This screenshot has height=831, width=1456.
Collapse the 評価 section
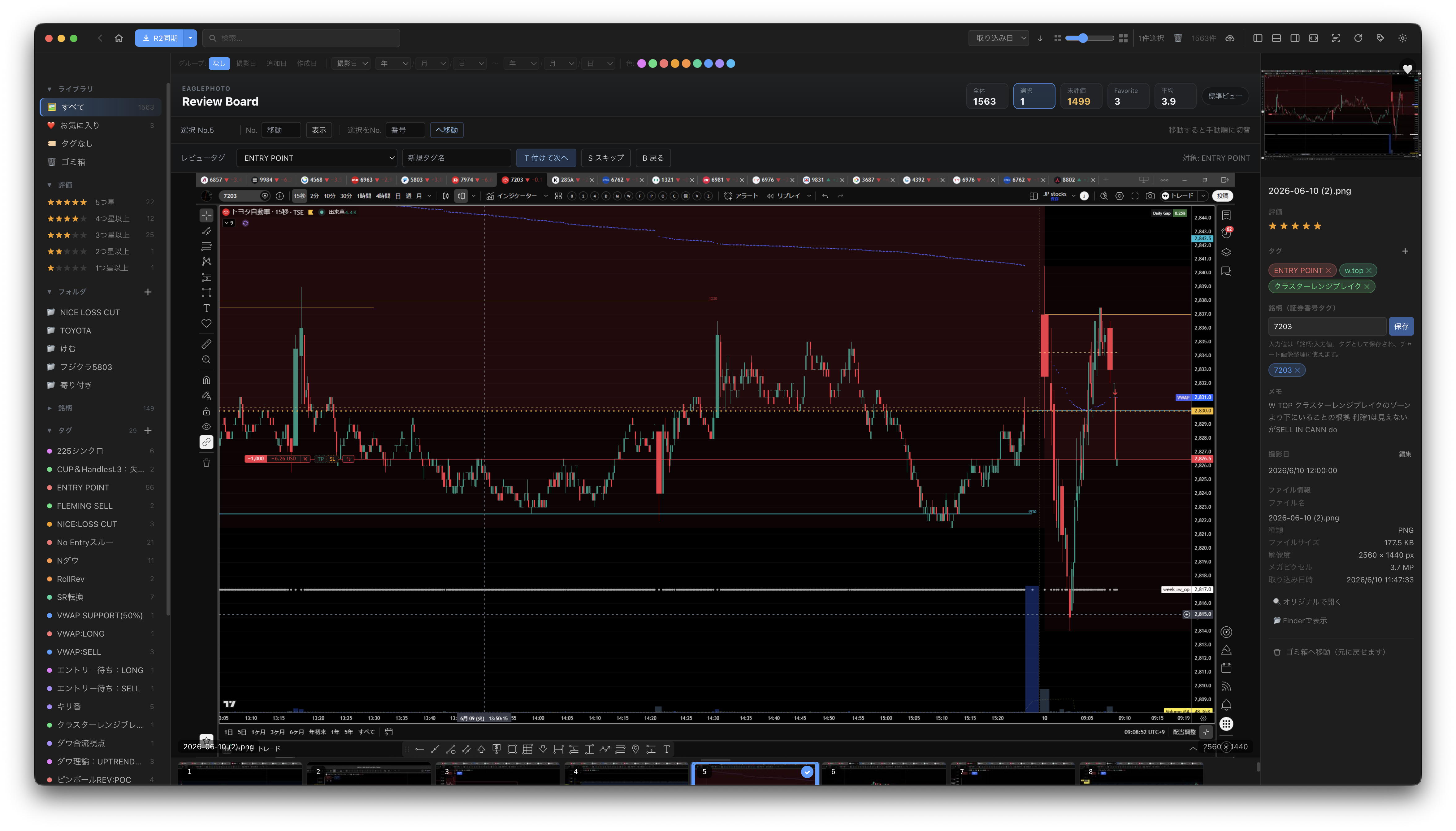[x=50, y=185]
